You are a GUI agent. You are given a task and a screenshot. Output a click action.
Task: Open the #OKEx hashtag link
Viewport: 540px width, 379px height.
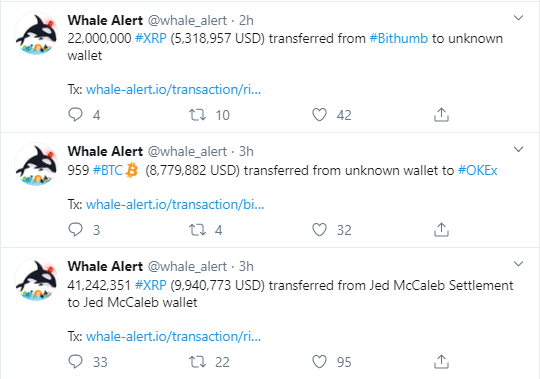pyautogui.click(x=477, y=170)
